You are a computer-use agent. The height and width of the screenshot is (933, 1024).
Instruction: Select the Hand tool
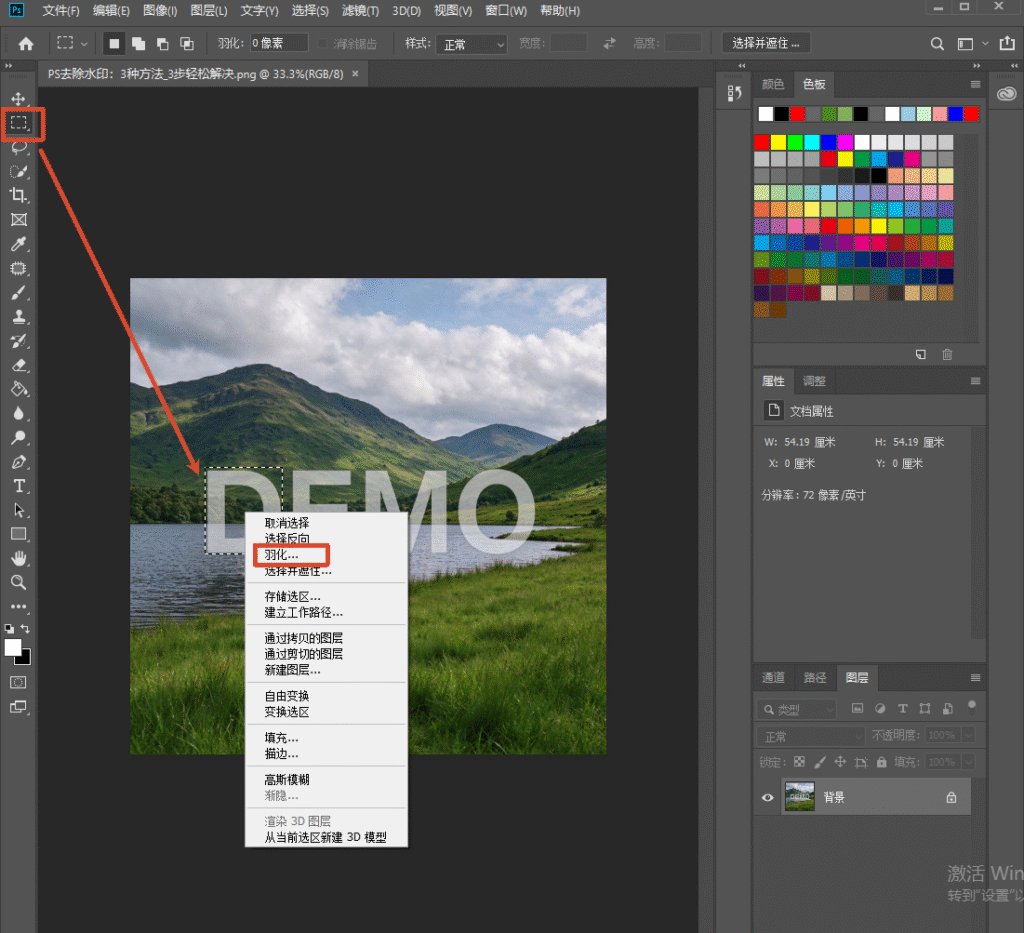point(18,558)
